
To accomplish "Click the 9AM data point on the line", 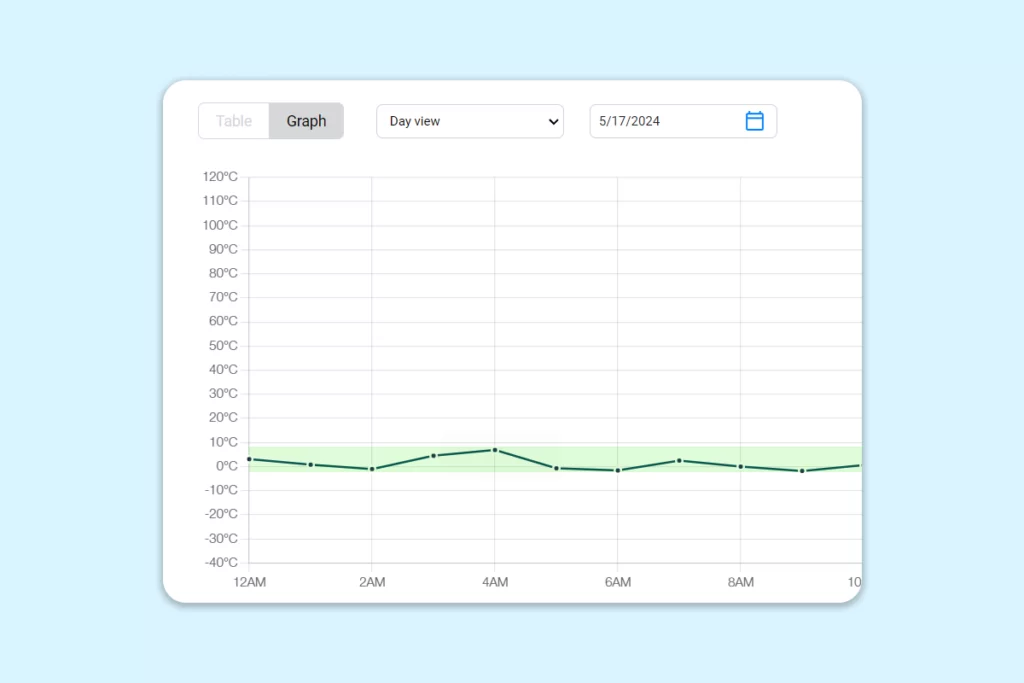I will [x=802, y=471].
